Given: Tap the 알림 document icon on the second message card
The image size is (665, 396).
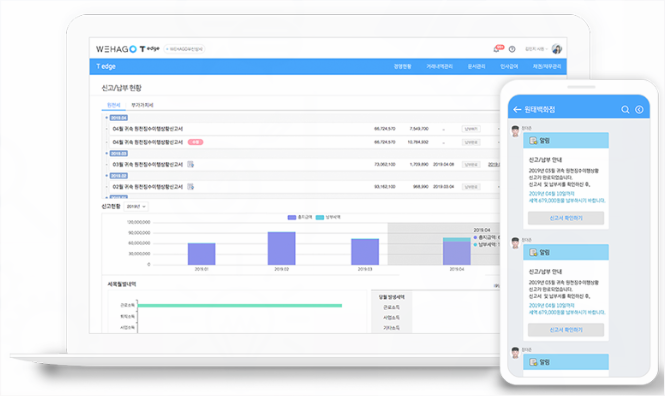Looking at the screenshot, I should tap(533, 252).
